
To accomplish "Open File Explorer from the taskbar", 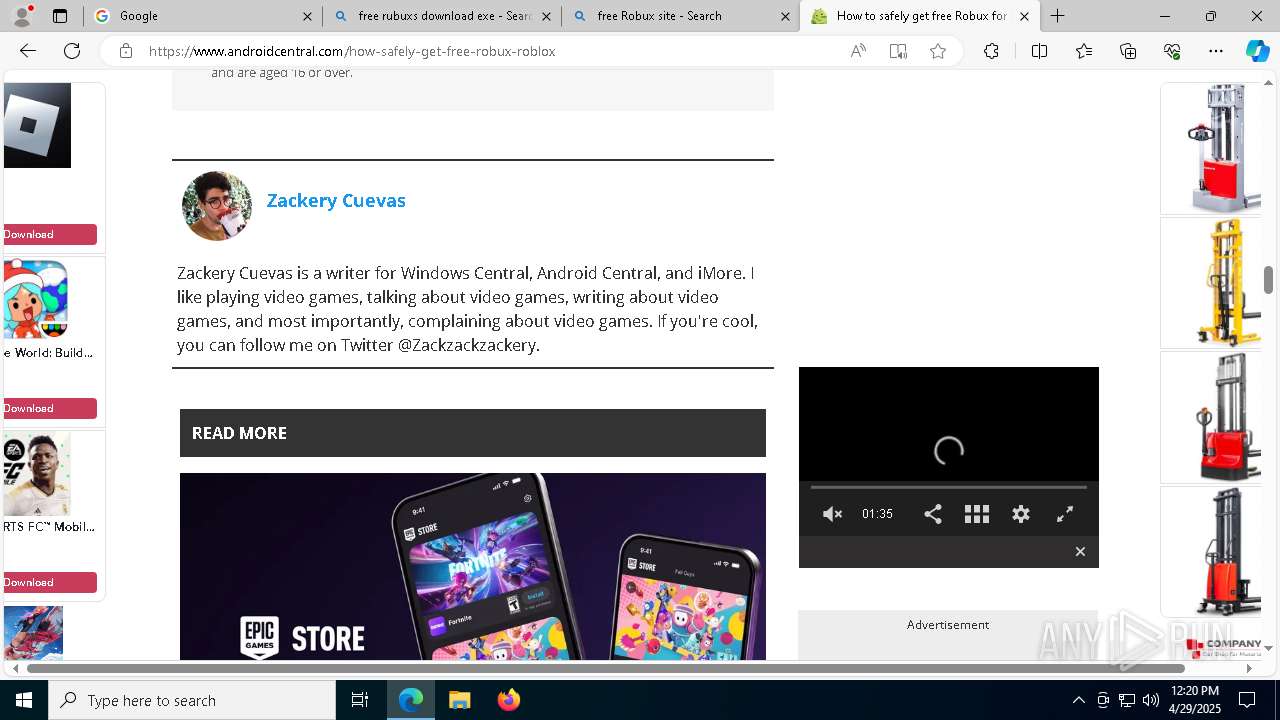I will (460, 700).
